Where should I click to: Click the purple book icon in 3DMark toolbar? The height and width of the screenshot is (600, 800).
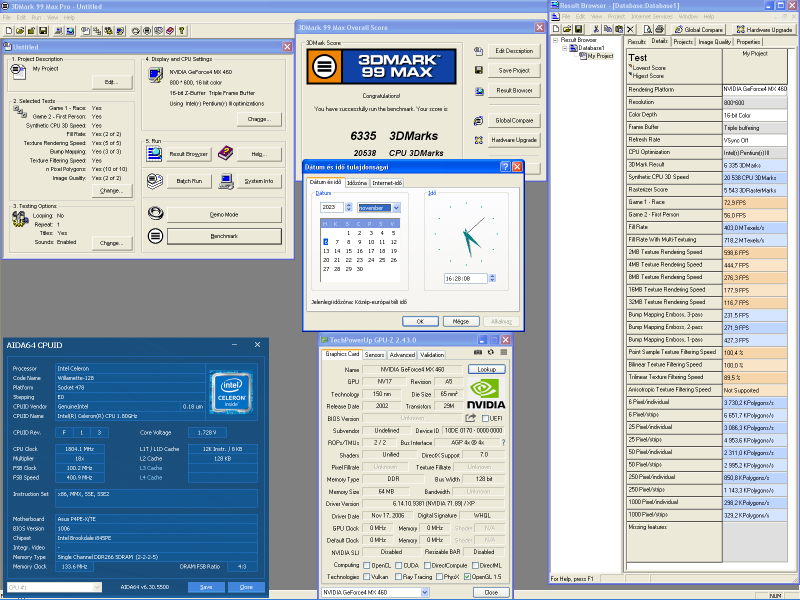click(170, 31)
